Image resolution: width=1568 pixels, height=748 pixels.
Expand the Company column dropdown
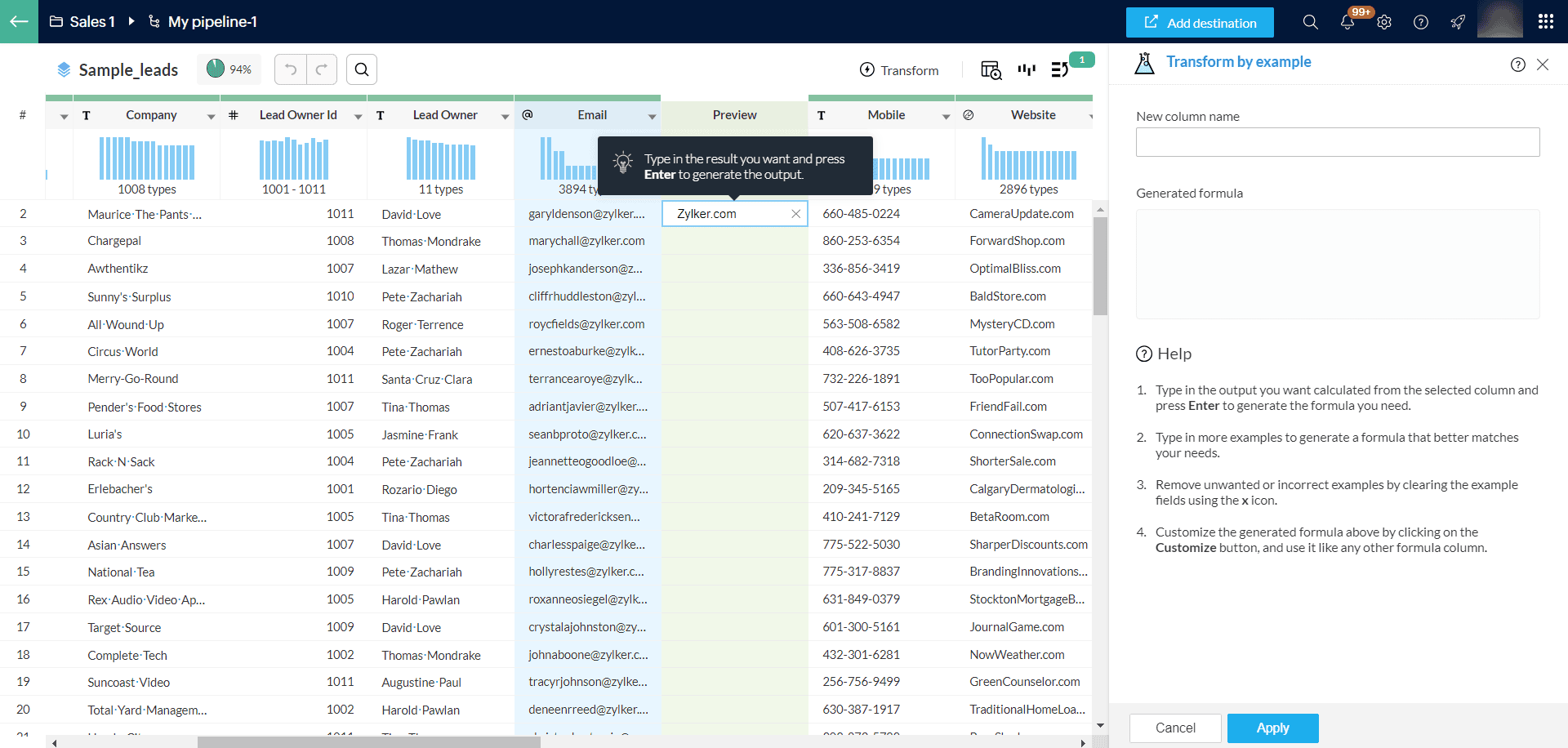[x=211, y=116]
